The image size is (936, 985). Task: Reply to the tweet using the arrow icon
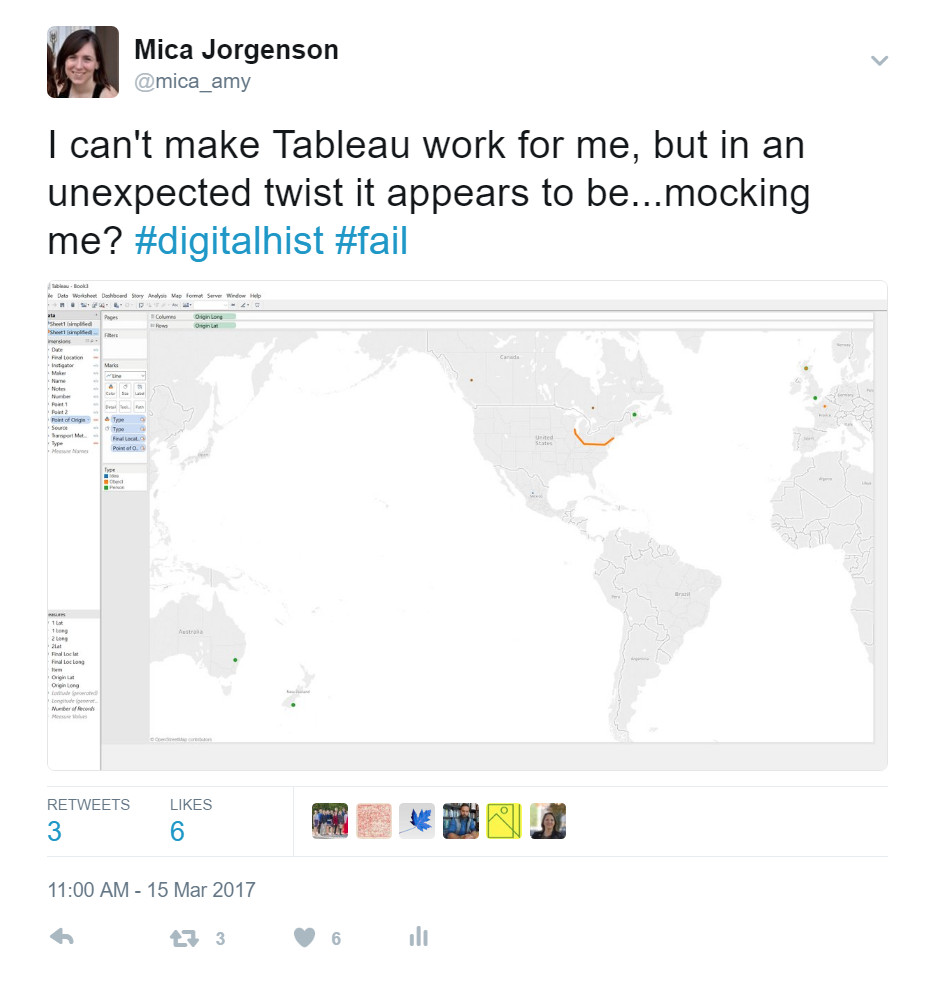(61, 936)
